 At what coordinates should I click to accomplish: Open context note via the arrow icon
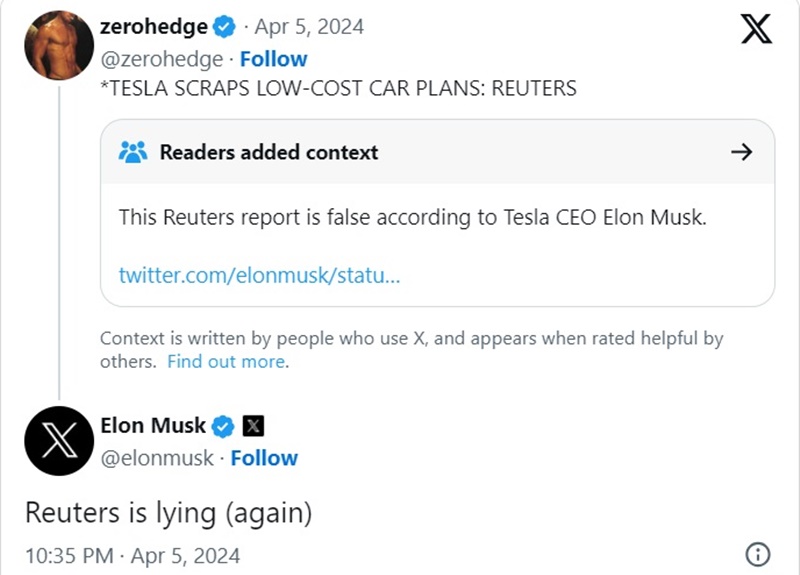point(741,152)
